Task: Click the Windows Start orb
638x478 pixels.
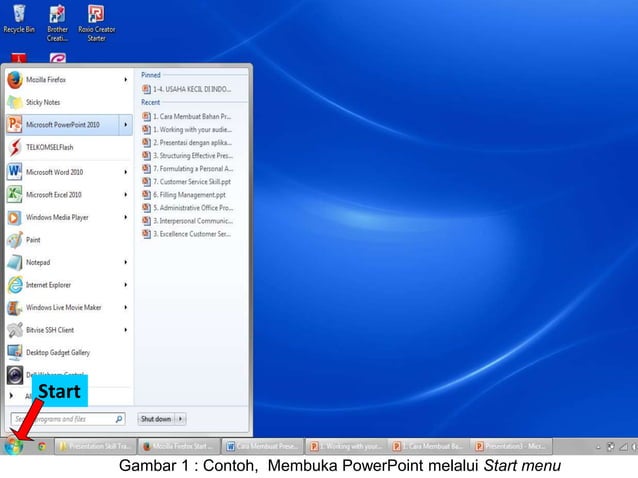Action: tap(13, 446)
